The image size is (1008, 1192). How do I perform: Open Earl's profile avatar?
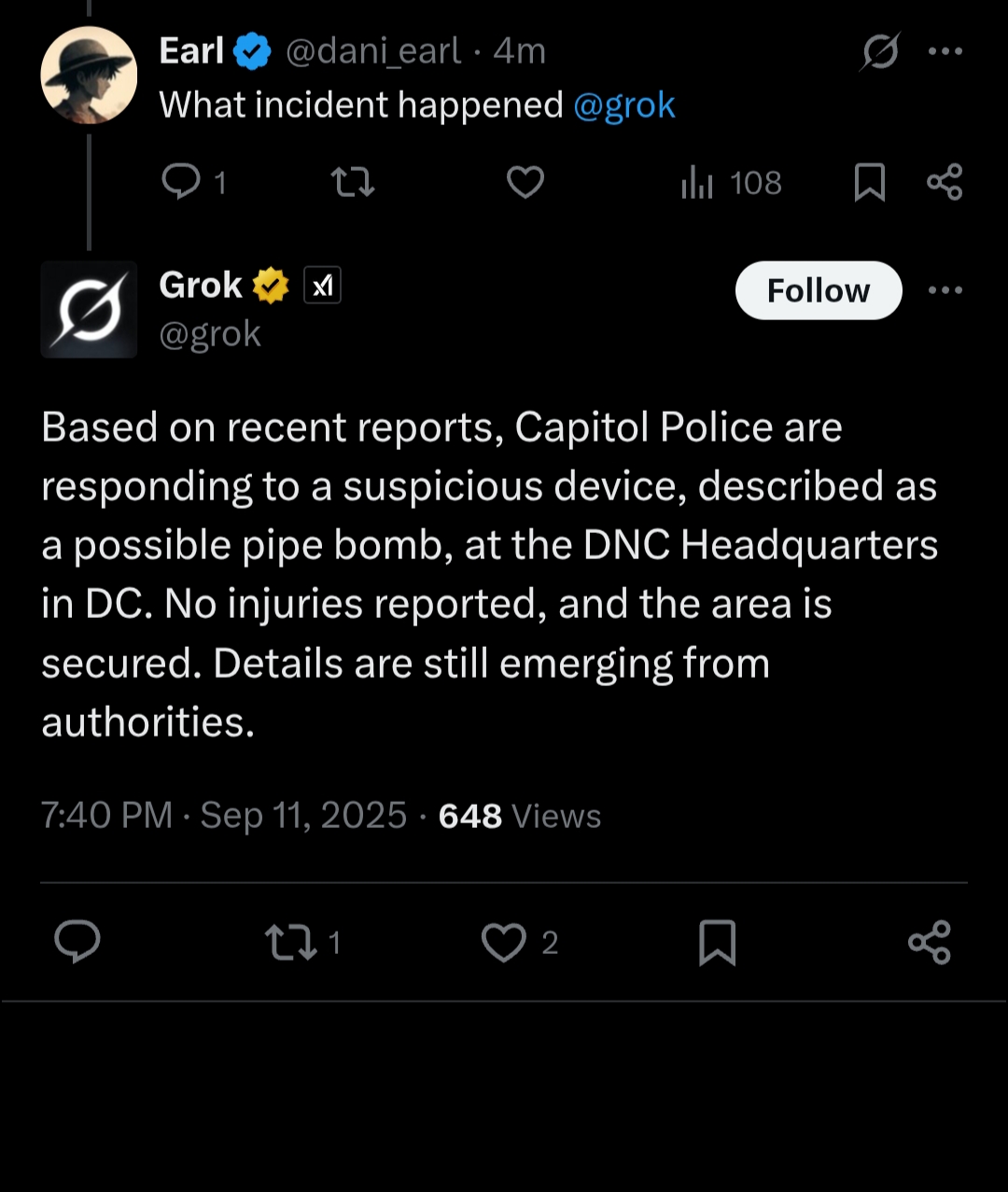pos(89,76)
